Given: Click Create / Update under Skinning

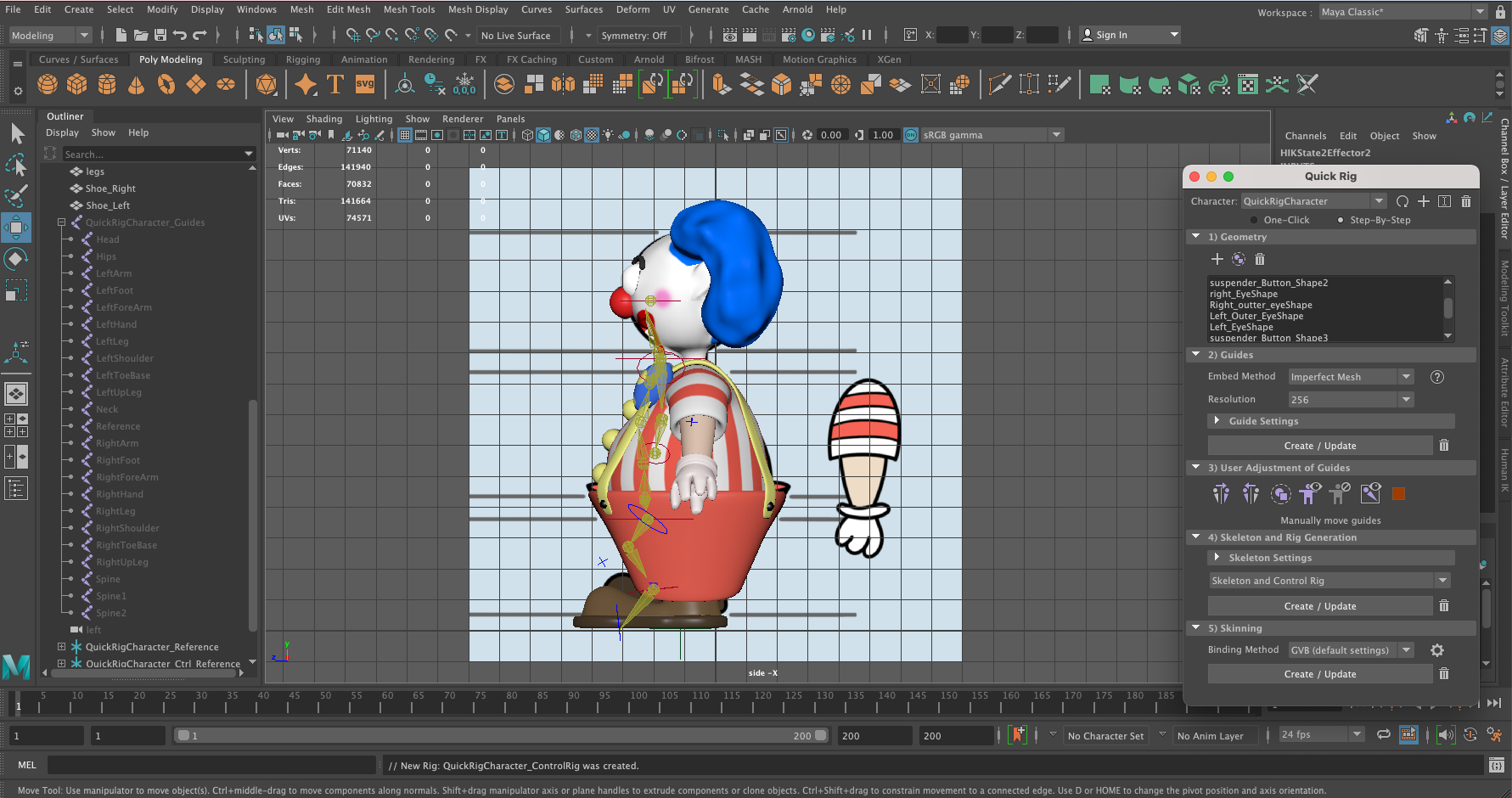Looking at the screenshot, I should click(1318, 673).
